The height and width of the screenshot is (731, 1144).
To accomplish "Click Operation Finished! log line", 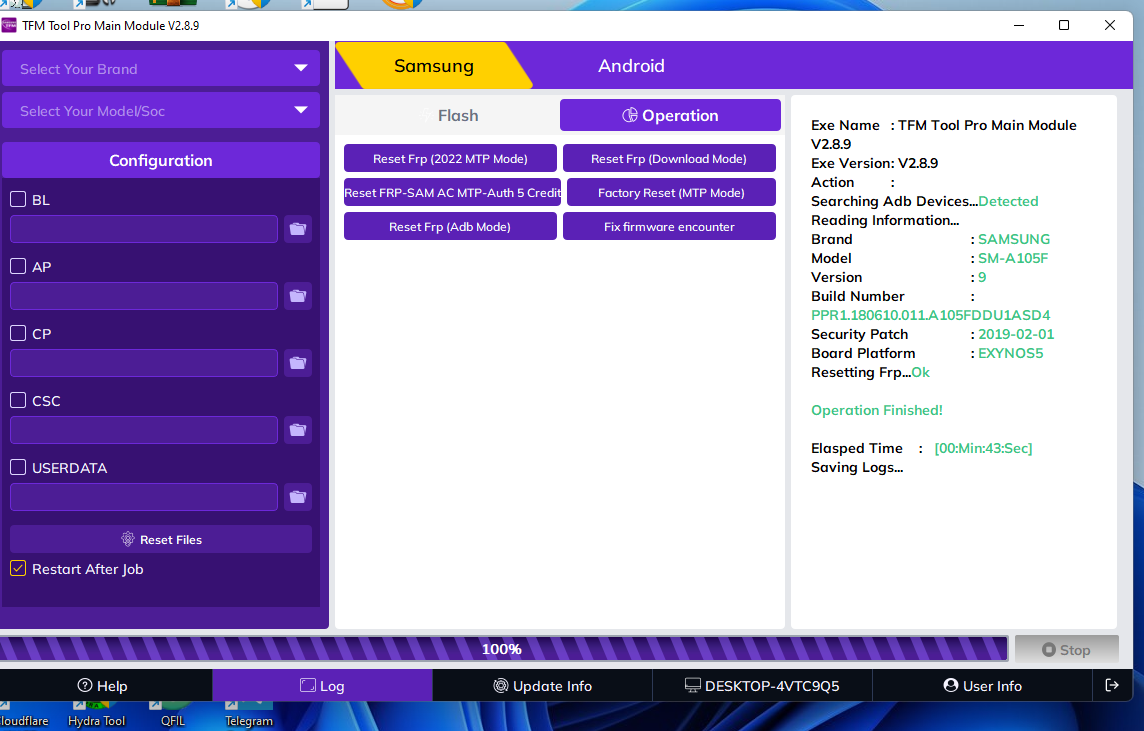I will coord(876,410).
